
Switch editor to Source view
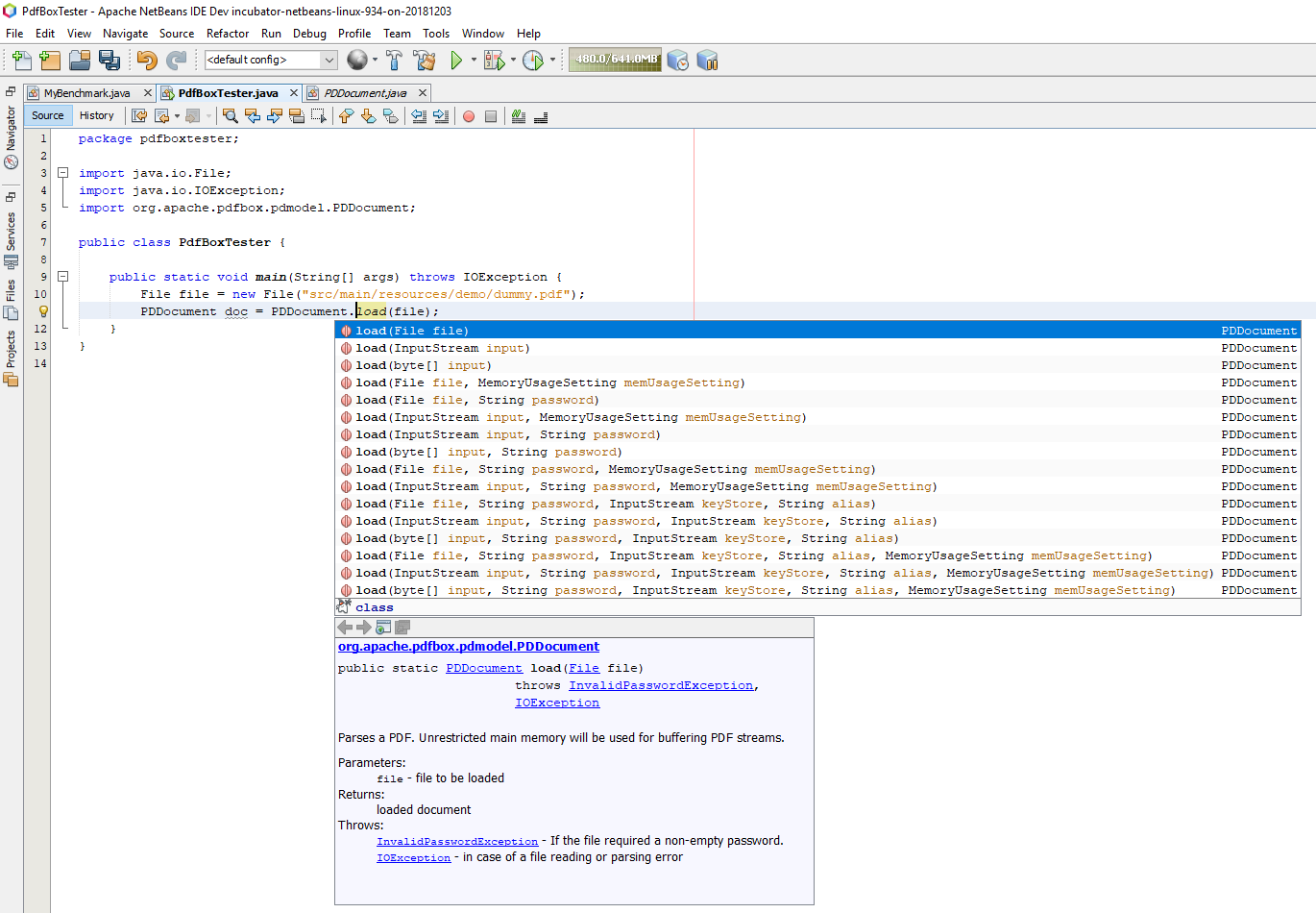[x=48, y=115]
